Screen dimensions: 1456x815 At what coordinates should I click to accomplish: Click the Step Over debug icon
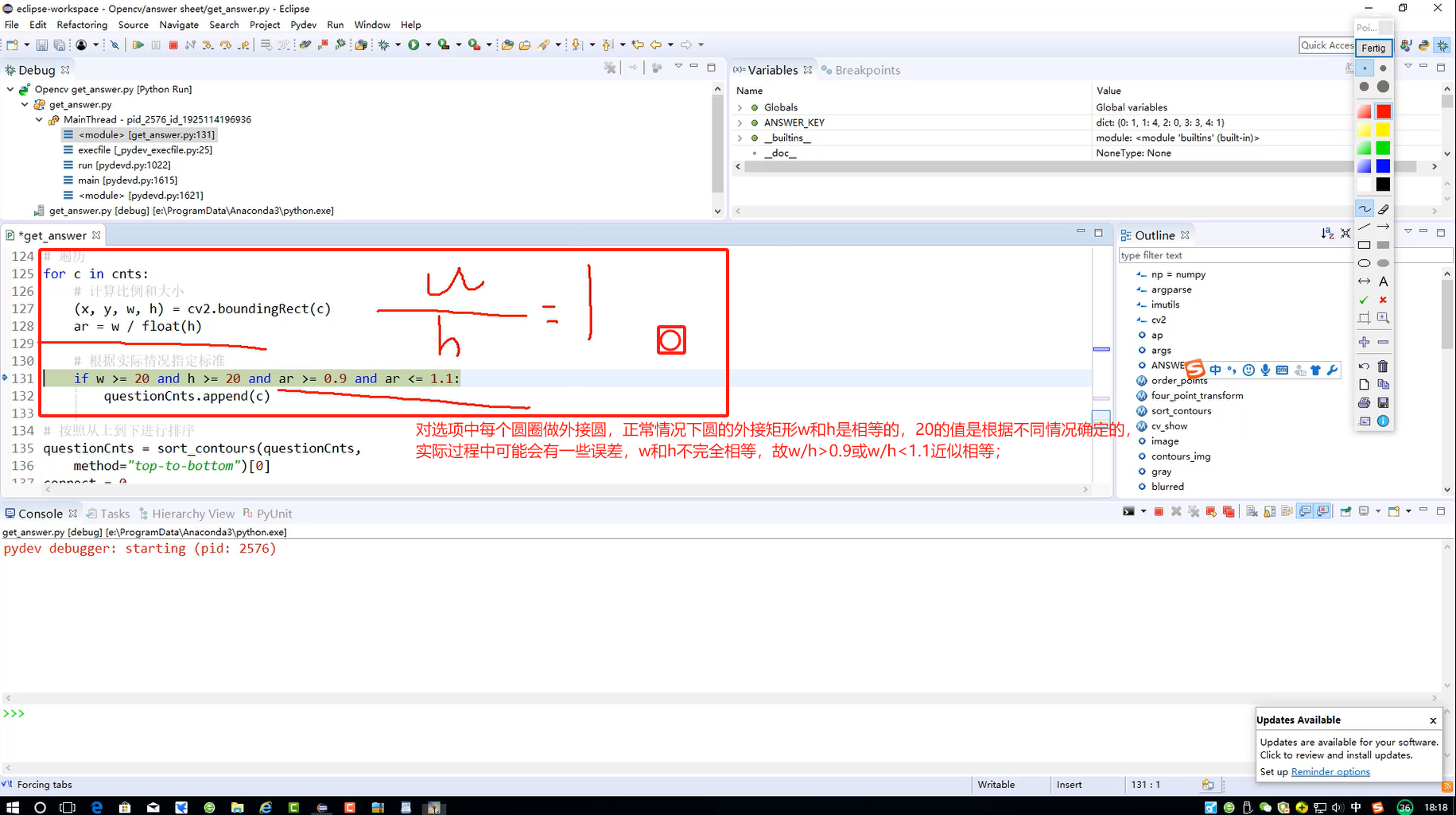pyautogui.click(x=225, y=45)
